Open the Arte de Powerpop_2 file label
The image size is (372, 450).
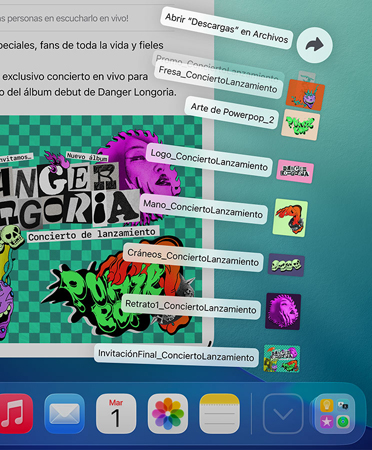point(232,113)
